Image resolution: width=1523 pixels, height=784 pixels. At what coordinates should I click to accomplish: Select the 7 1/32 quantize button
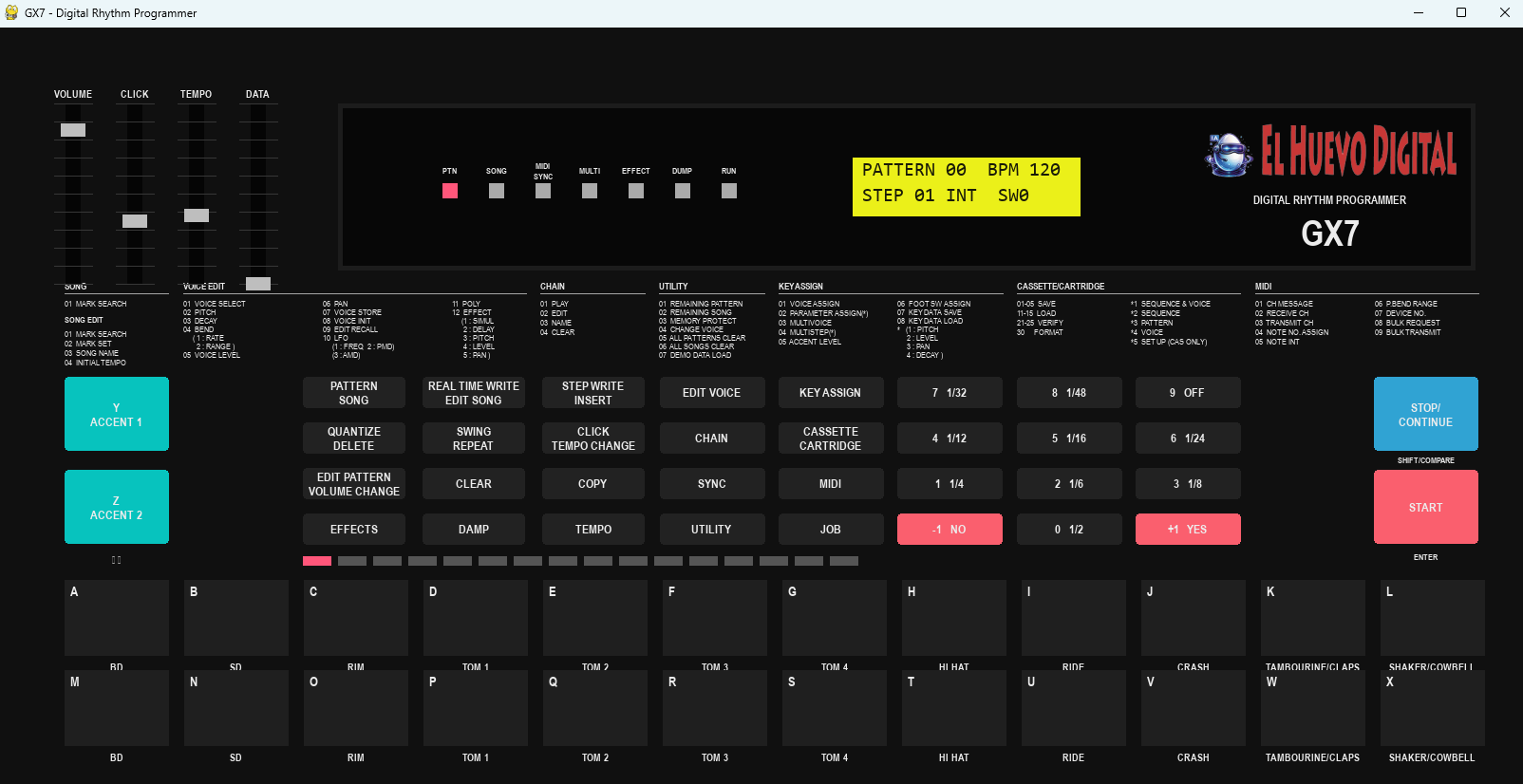click(950, 393)
